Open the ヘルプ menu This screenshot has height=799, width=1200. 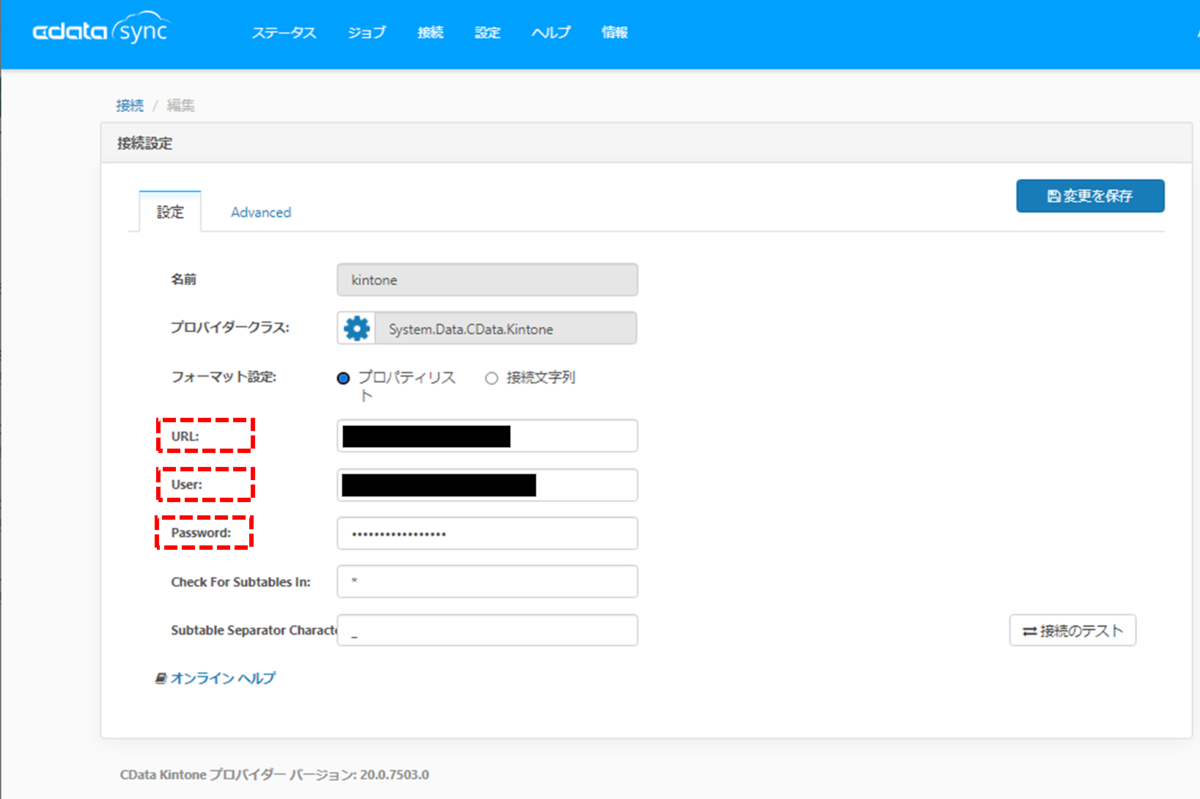pyautogui.click(x=551, y=33)
